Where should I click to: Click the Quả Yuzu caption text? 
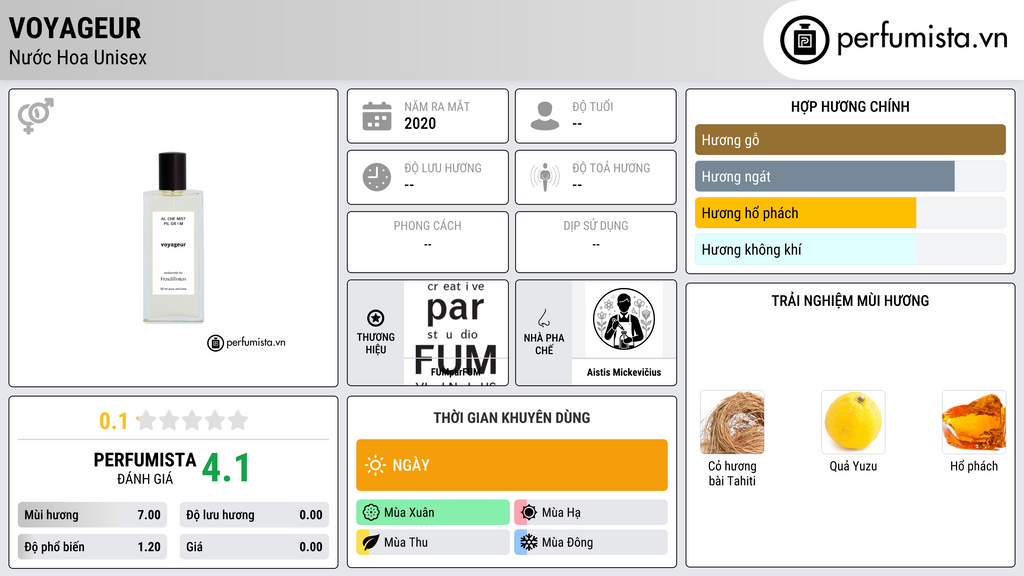tap(853, 466)
